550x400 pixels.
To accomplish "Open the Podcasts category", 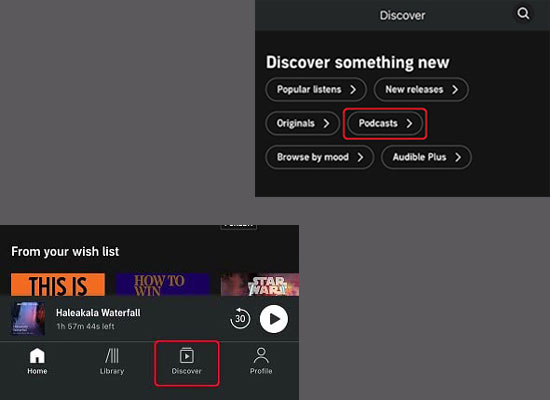I will [x=385, y=123].
